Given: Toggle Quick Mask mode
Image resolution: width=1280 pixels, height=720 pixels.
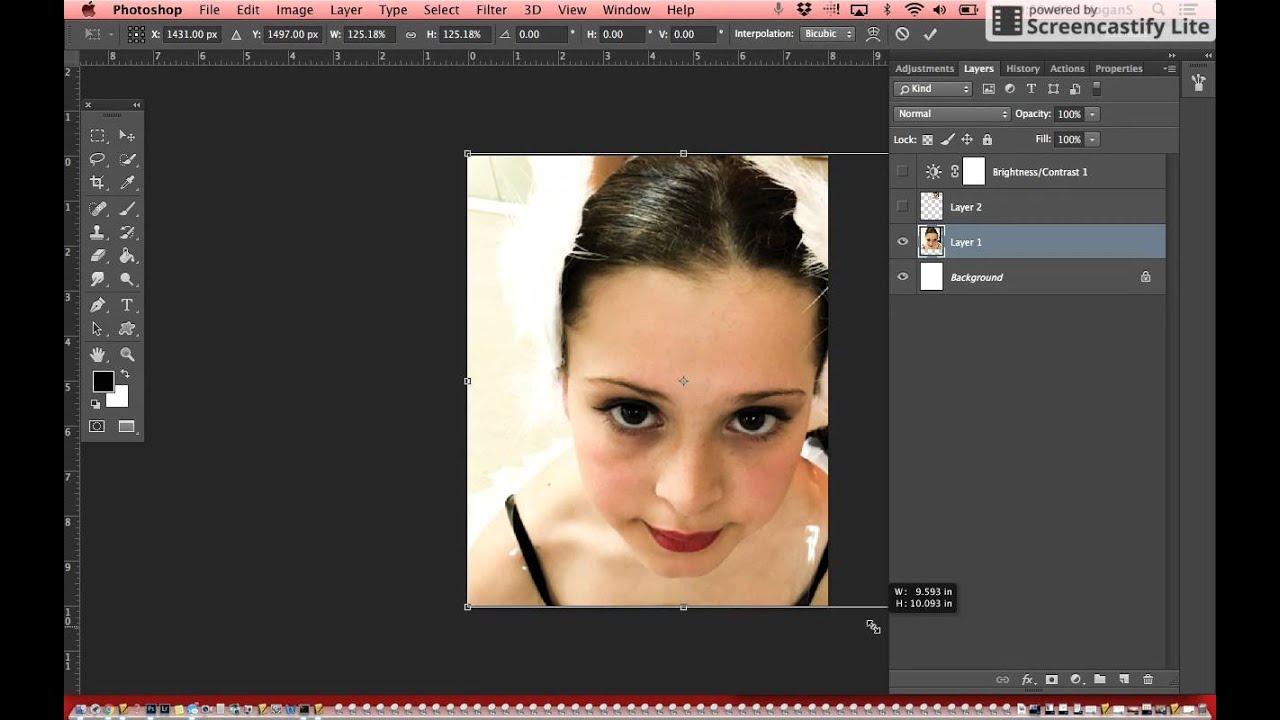Looking at the screenshot, I should pos(97,426).
